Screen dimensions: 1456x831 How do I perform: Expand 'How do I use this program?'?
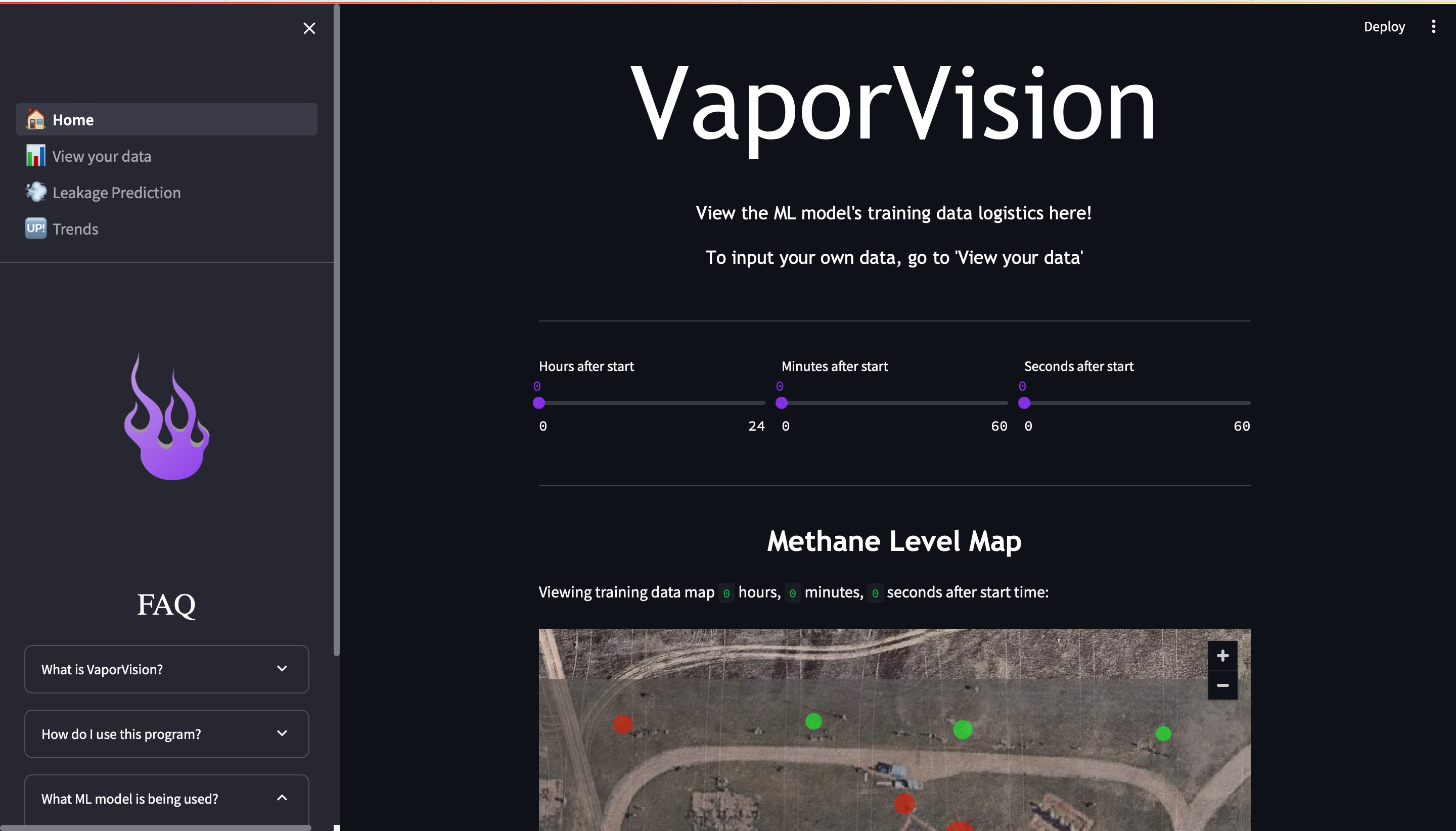[167, 733]
